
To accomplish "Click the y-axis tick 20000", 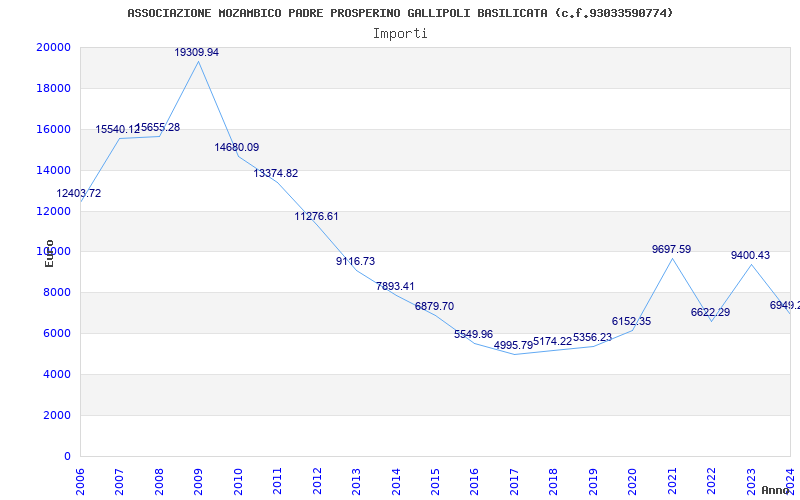I will (x=54, y=47).
